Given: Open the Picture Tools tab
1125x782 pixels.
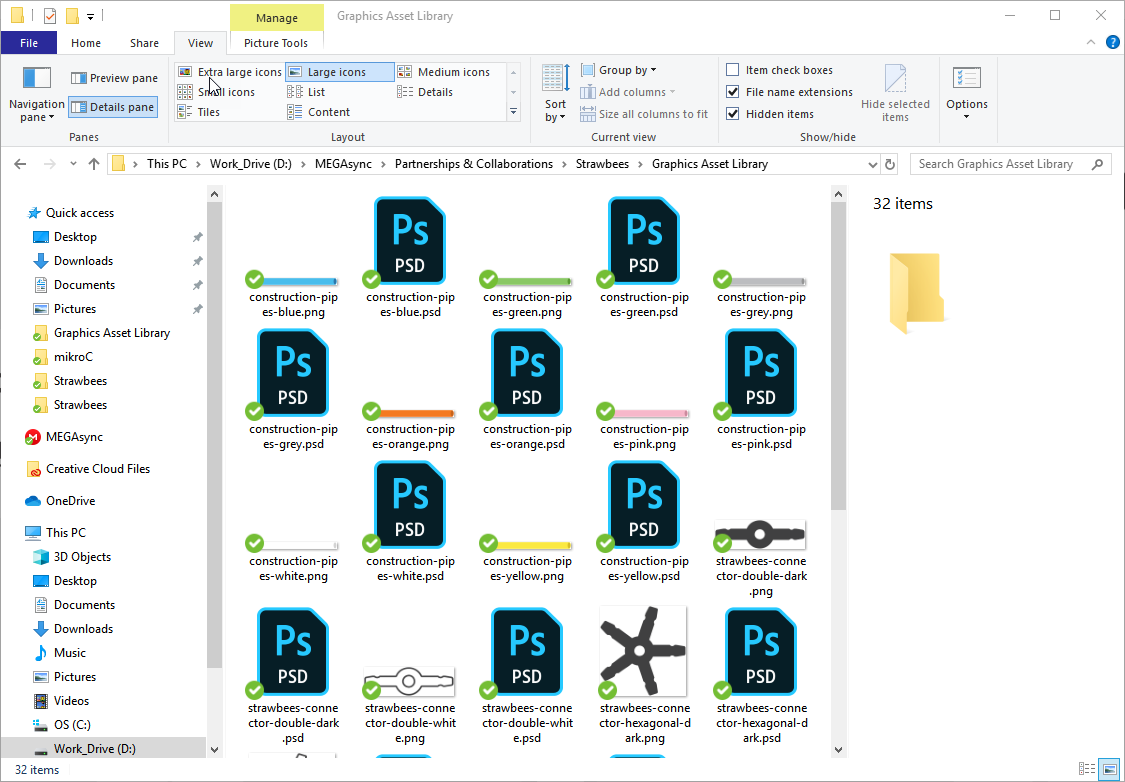Looking at the screenshot, I should [x=276, y=43].
